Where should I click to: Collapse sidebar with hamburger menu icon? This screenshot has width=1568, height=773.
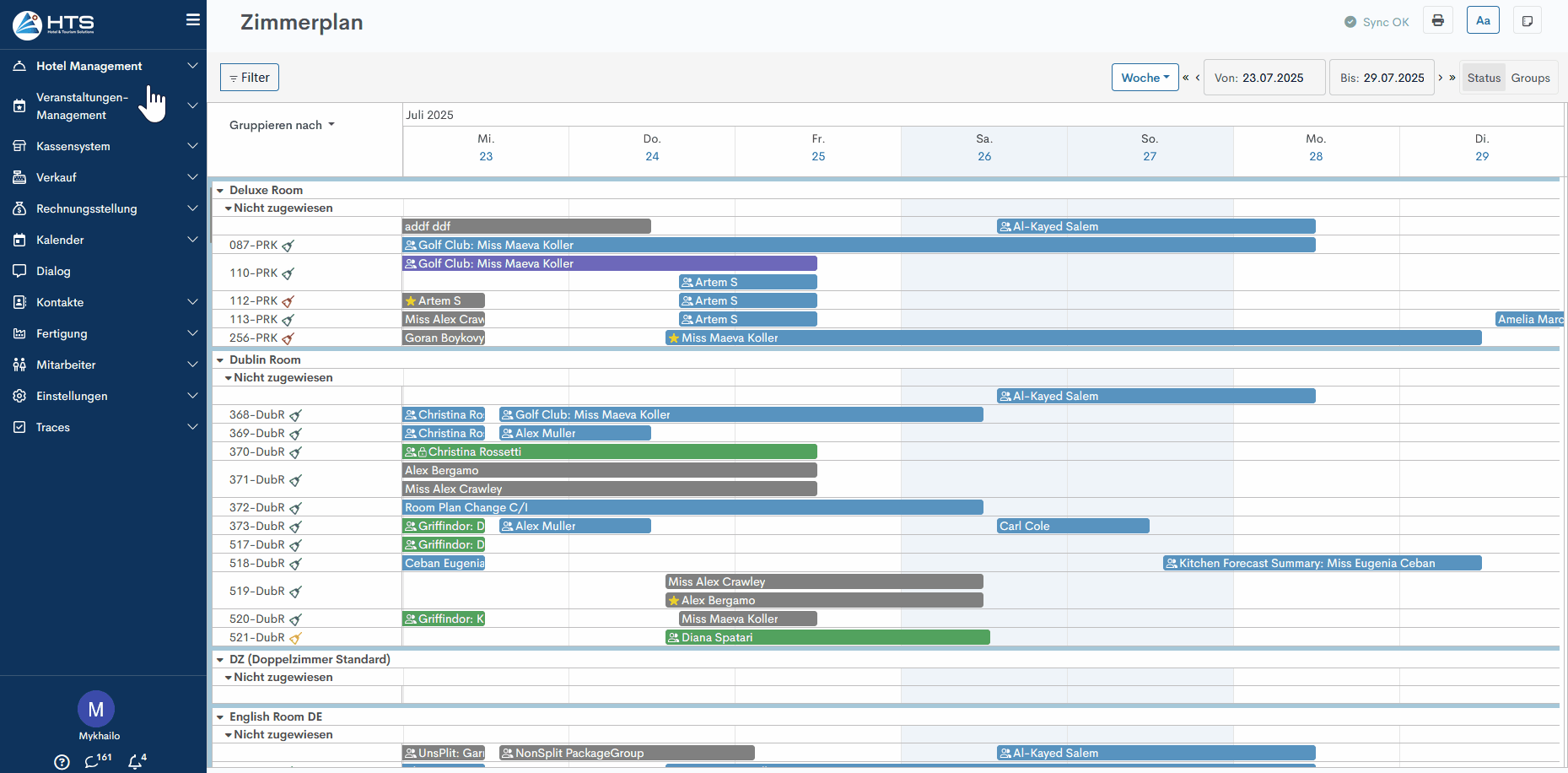[x=193, y=19]
